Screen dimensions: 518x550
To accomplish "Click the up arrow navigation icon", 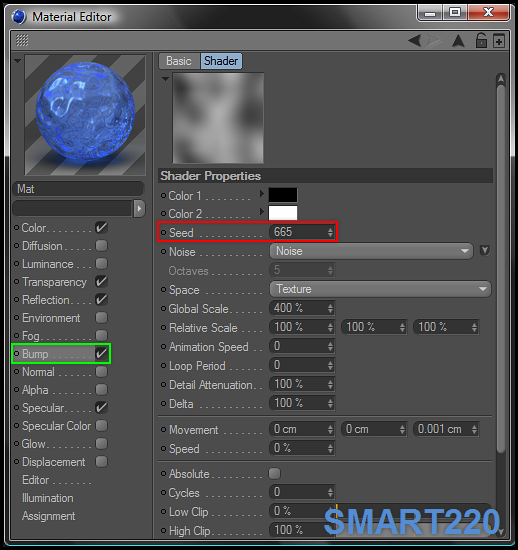I will click(x=458, y=41).
